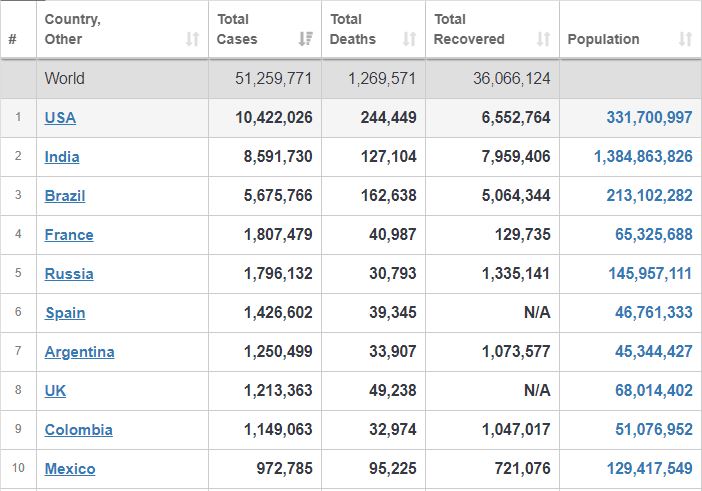The image size is (702, 491).
Task: Open the USA country link
Action: (x=60, y=118)
